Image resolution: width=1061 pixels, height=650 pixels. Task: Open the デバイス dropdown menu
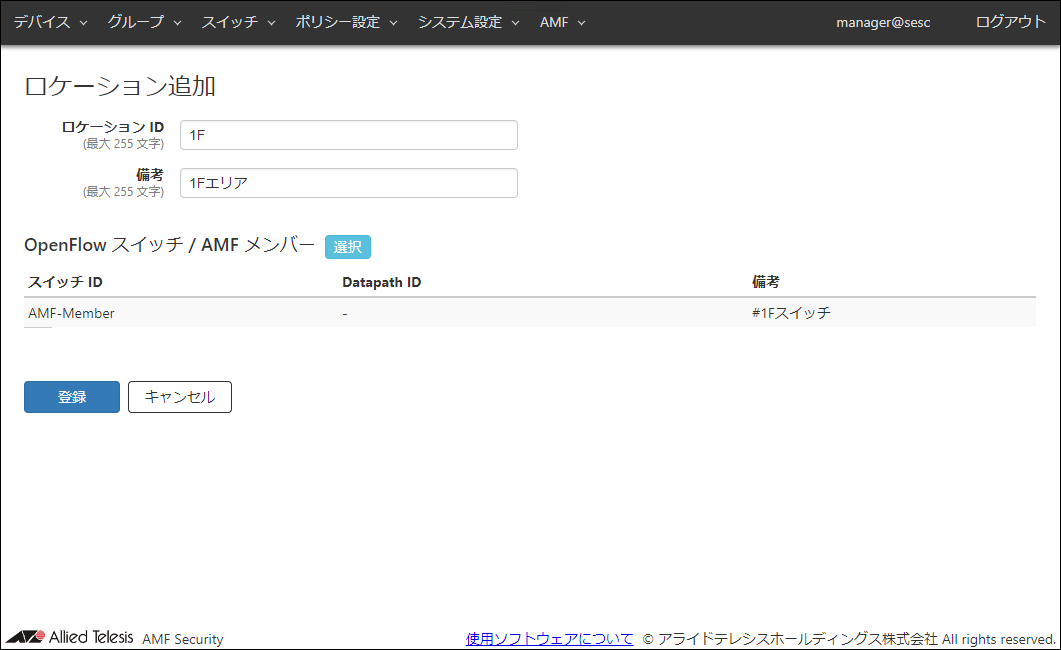coord(50,22)
